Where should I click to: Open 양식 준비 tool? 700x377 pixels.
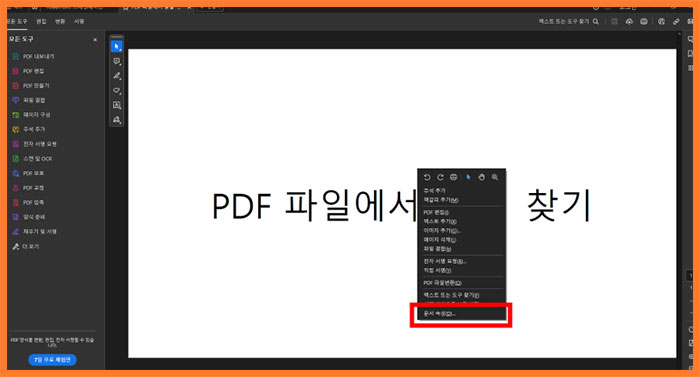(29, 217)
